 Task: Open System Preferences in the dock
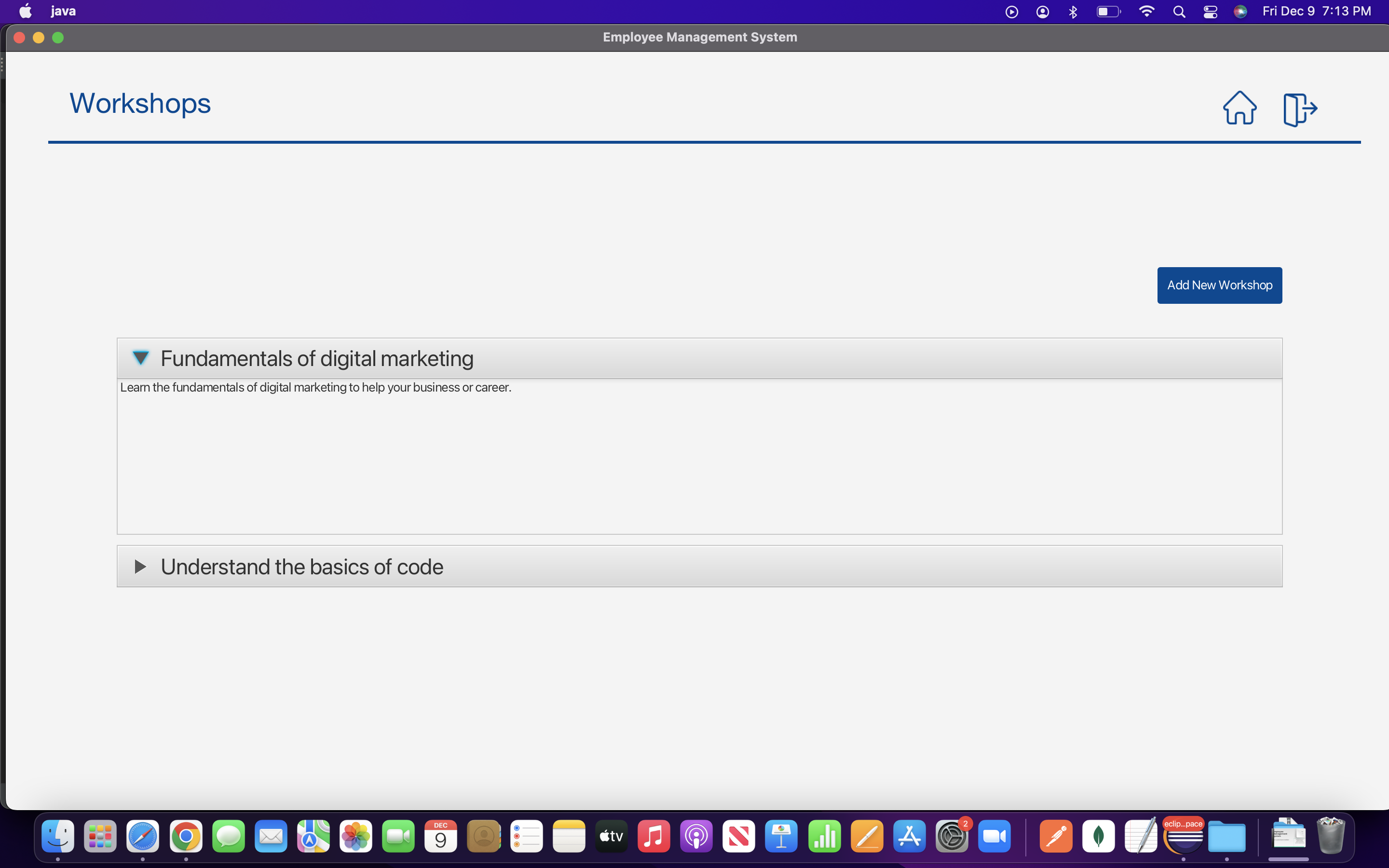(x=952, y=837)
